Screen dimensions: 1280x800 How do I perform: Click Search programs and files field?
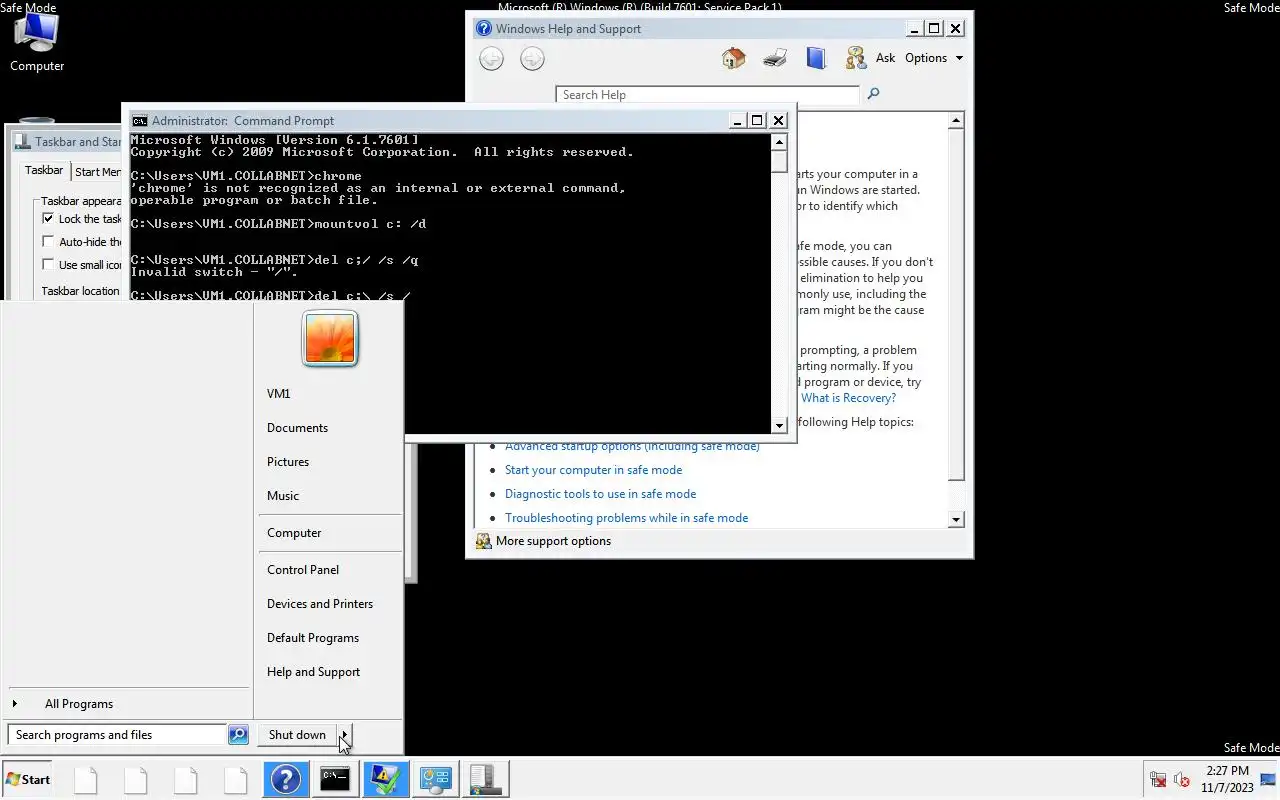[117, 735]
